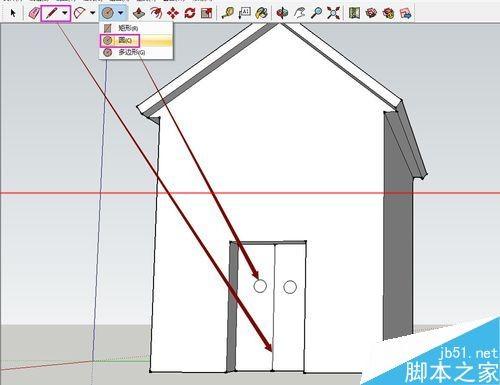The height and width of the screenshot is (385, 500).
Task: Click Send to LayOut icon
Action: 405,13
